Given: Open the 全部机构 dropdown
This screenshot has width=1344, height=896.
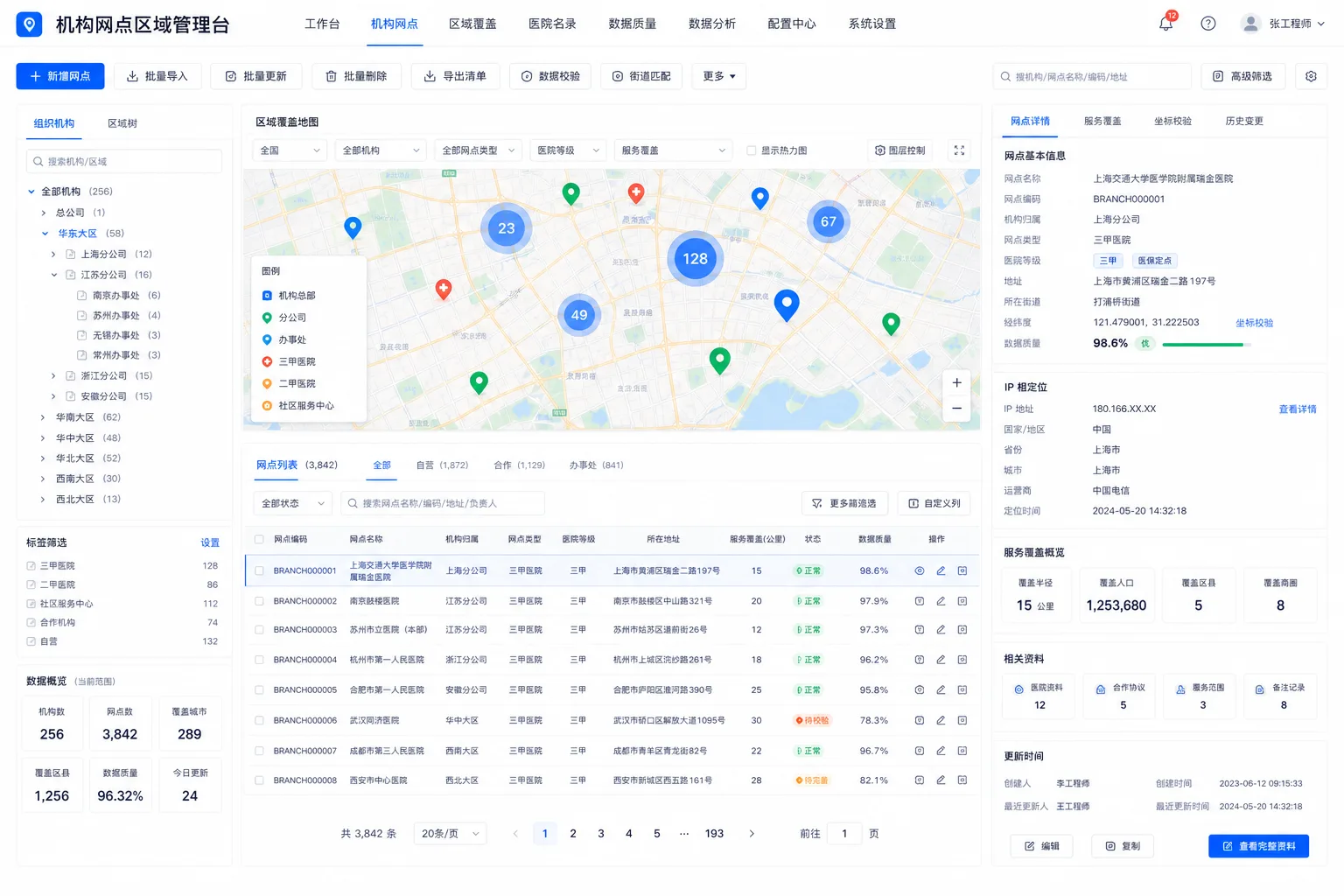Looking at the screenshot, I should point(381,150).
